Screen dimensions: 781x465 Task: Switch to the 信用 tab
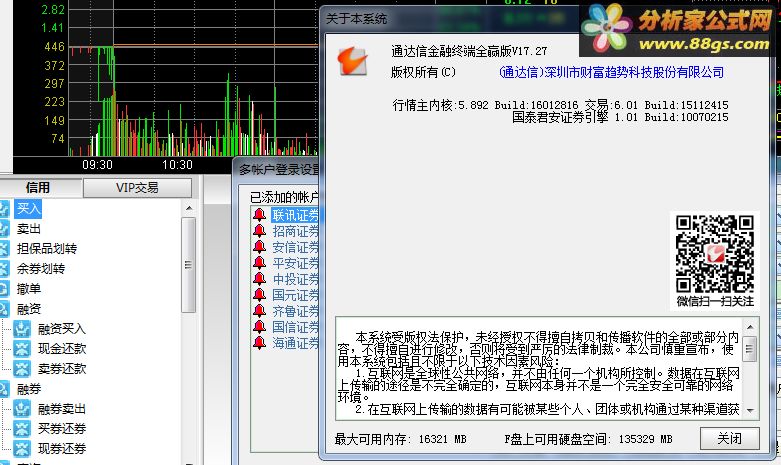point(39,188)
